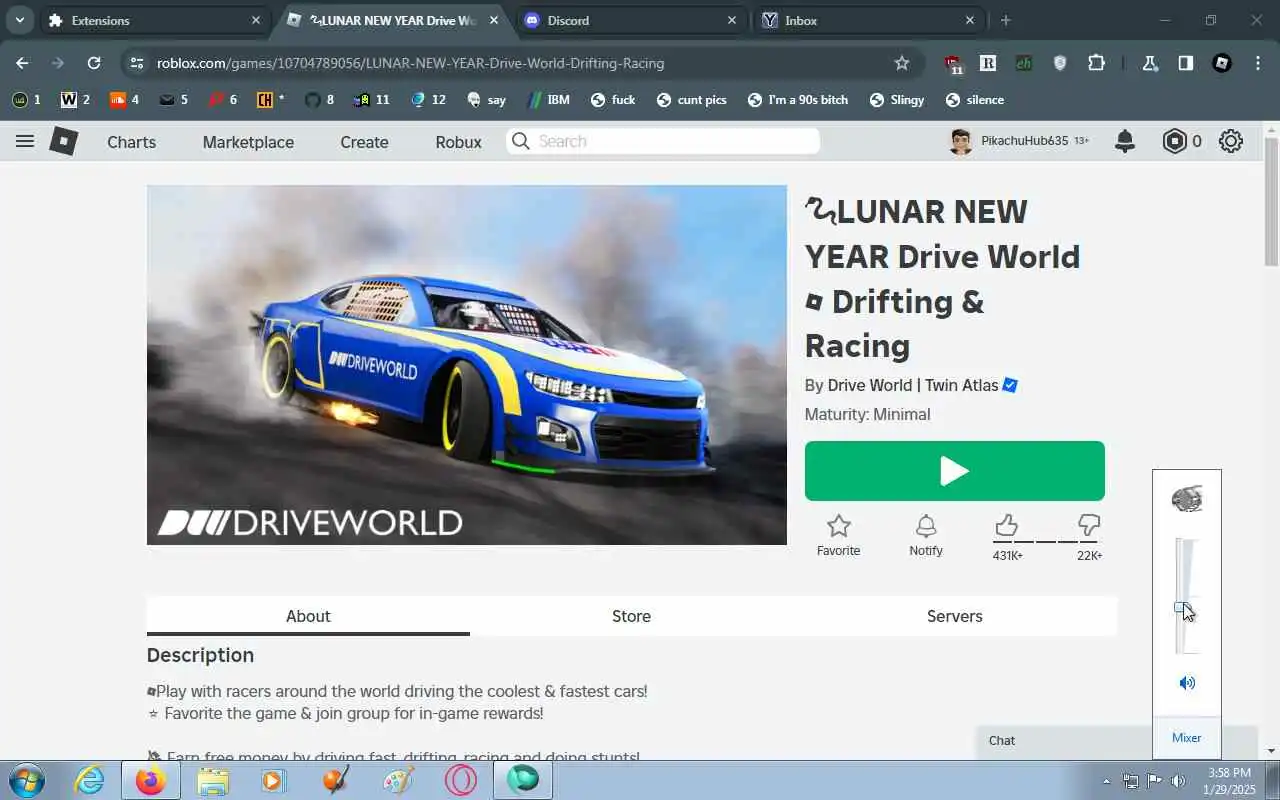Open the Roblox hamburger navigation menu
This screenshot has height=800, width=1280.
(25, 141)
